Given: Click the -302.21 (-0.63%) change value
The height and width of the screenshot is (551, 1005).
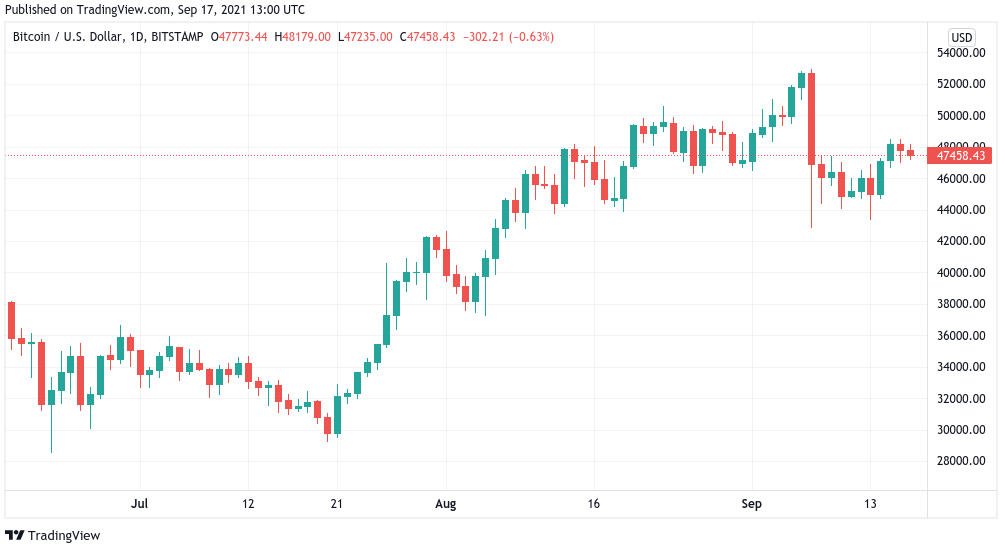Looking at the screenshot, I should [x=508, y=37].
